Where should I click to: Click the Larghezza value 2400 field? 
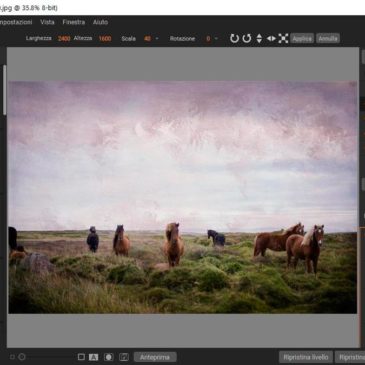point(64,39)
